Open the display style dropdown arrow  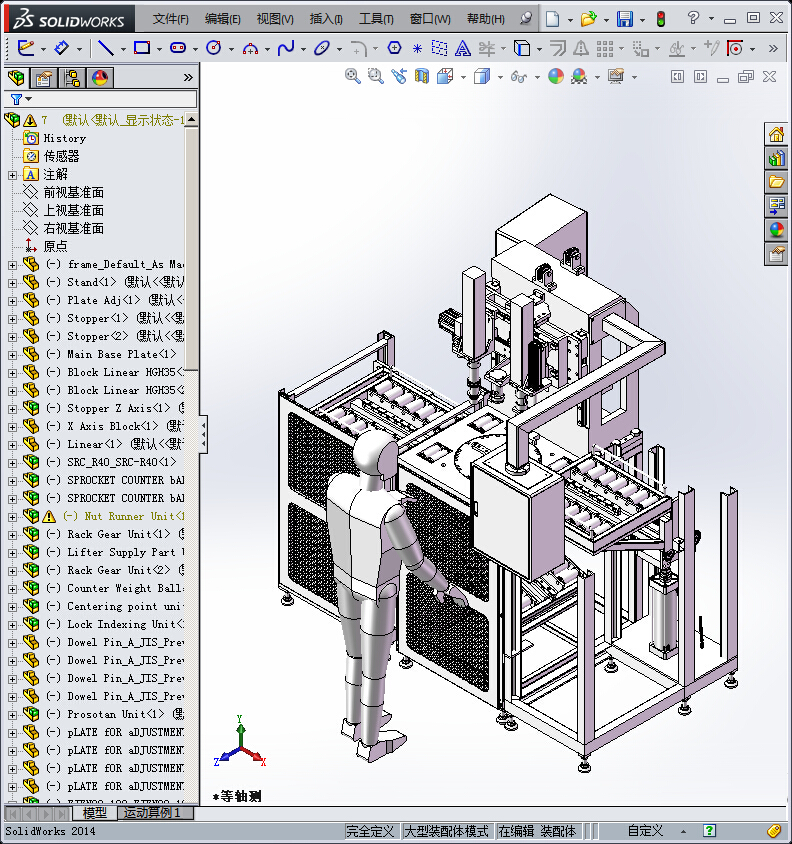(500, 78)
